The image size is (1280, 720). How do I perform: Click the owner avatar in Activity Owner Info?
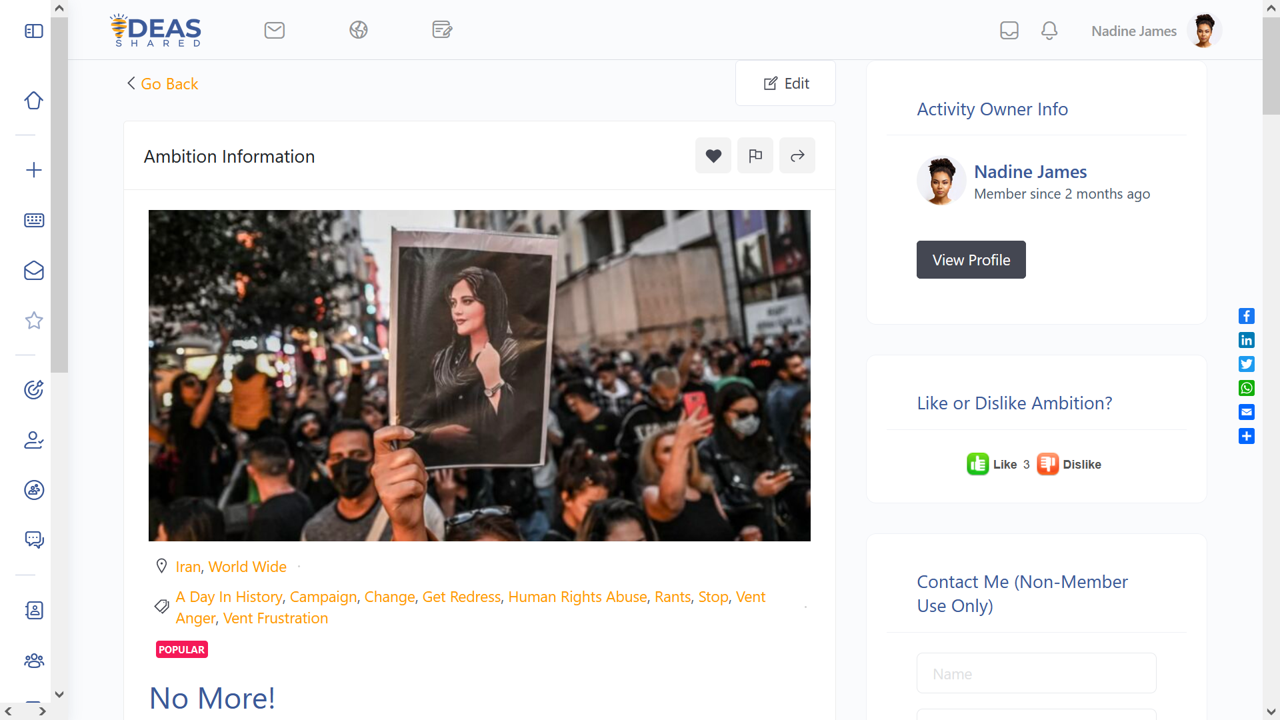[940, 181]
